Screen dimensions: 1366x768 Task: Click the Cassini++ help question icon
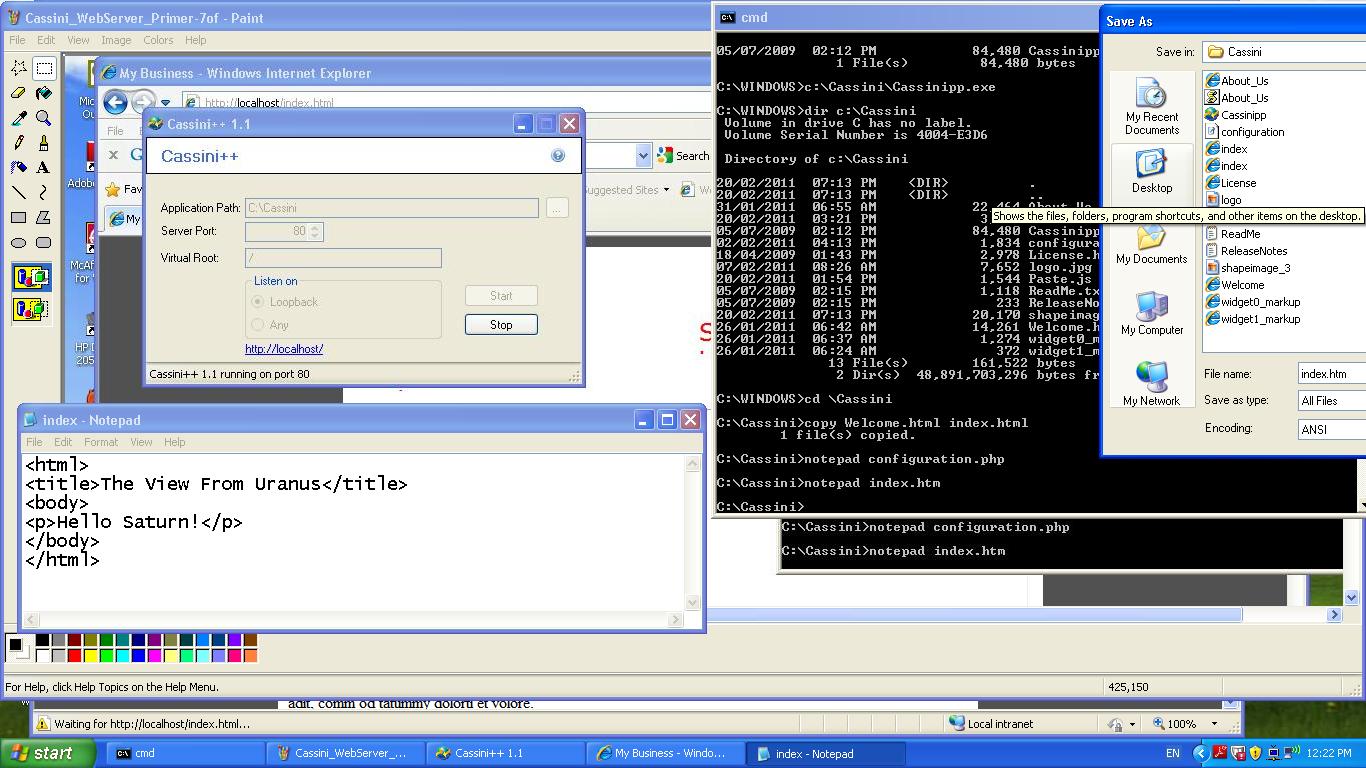point(558,156)
